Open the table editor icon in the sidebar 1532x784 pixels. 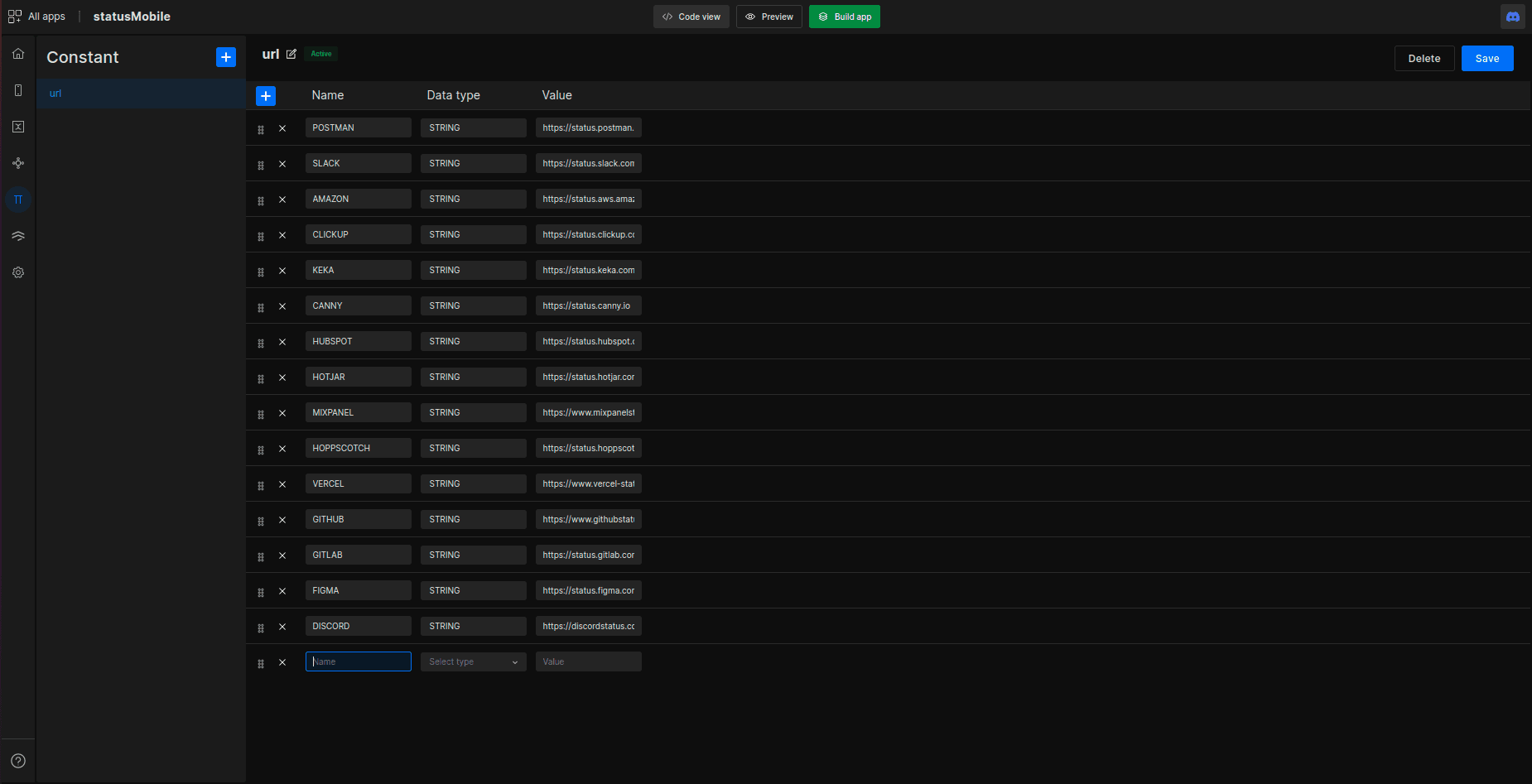(18, 127)
